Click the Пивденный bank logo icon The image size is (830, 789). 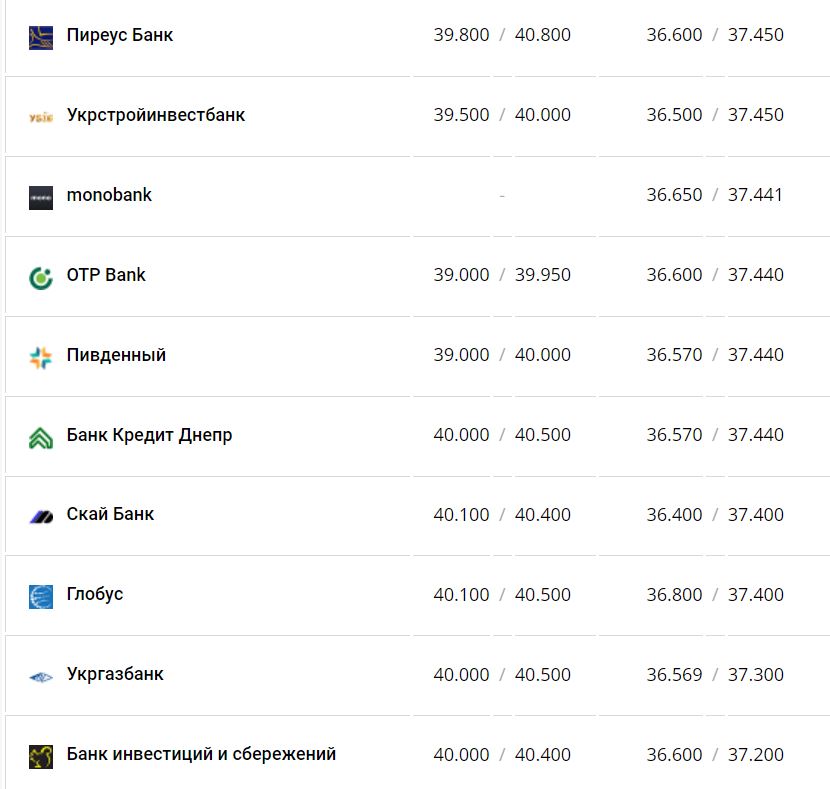[x=41, y=357]
